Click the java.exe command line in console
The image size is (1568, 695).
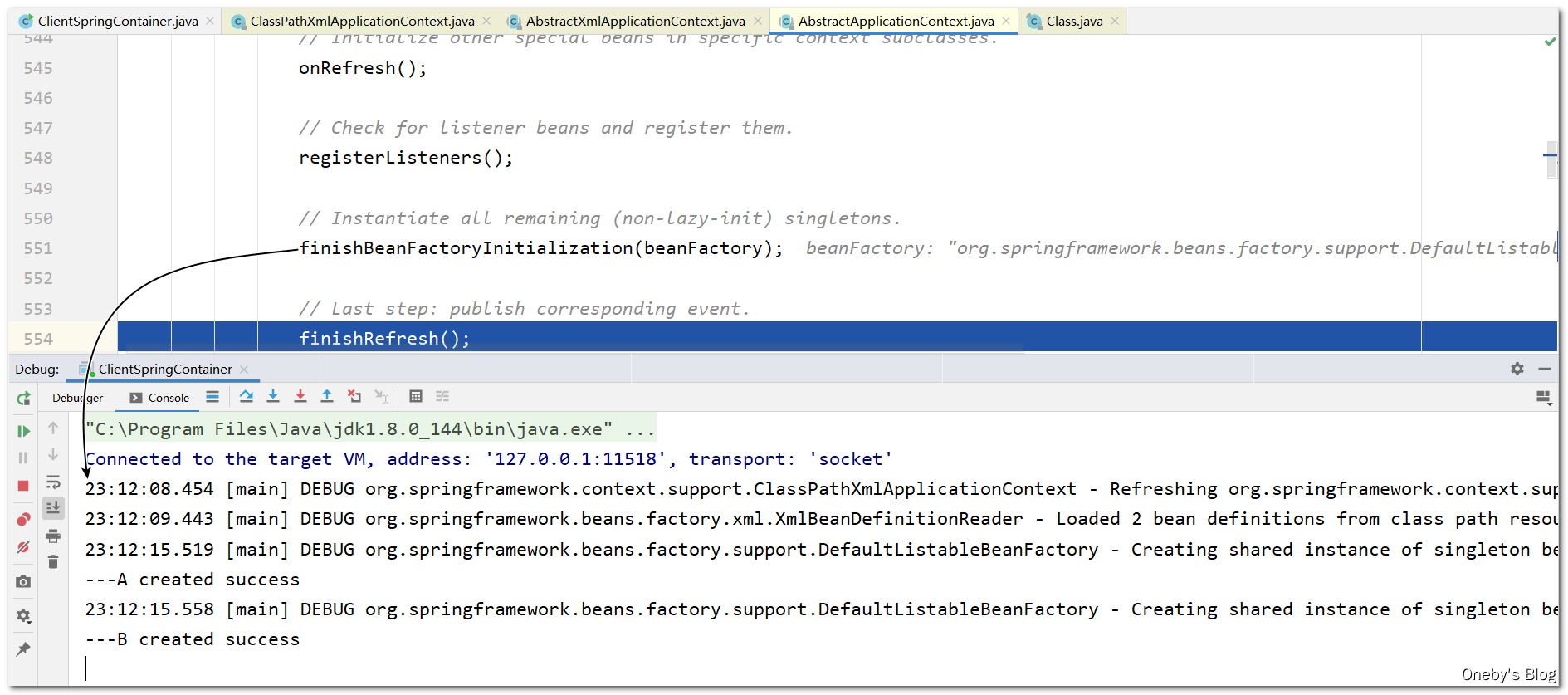[370, 429]
